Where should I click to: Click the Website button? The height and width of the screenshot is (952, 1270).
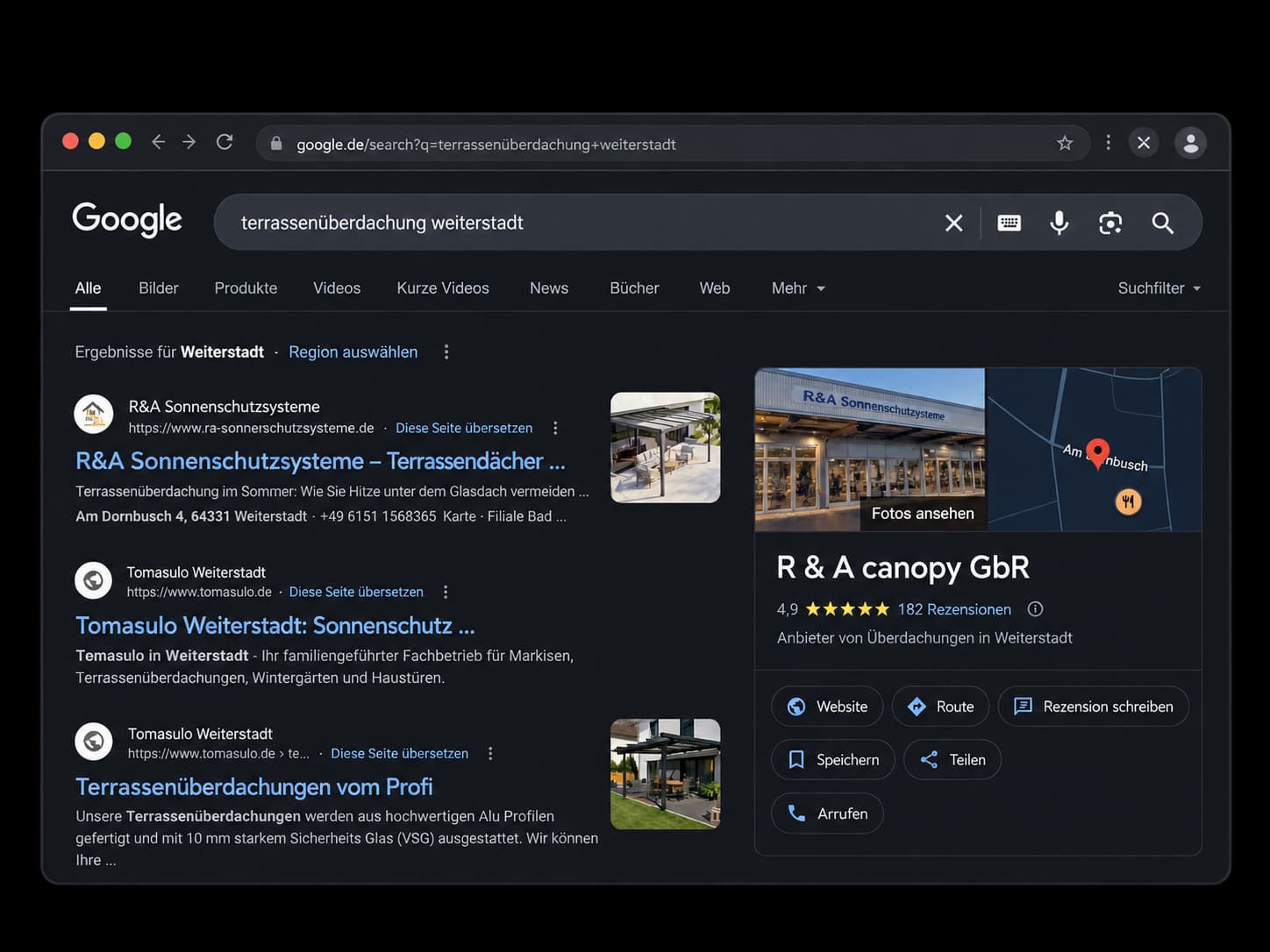coord(827,707)
